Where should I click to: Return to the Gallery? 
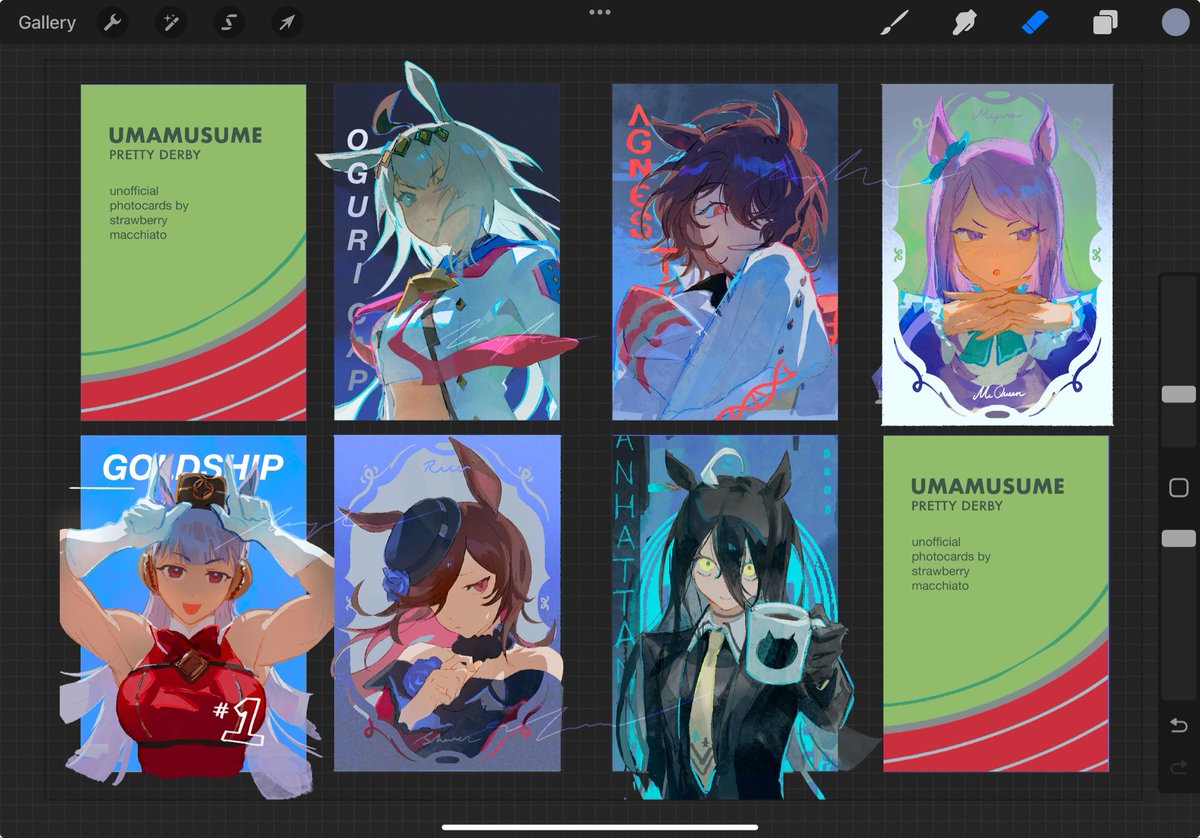click(x=47, y=22)
